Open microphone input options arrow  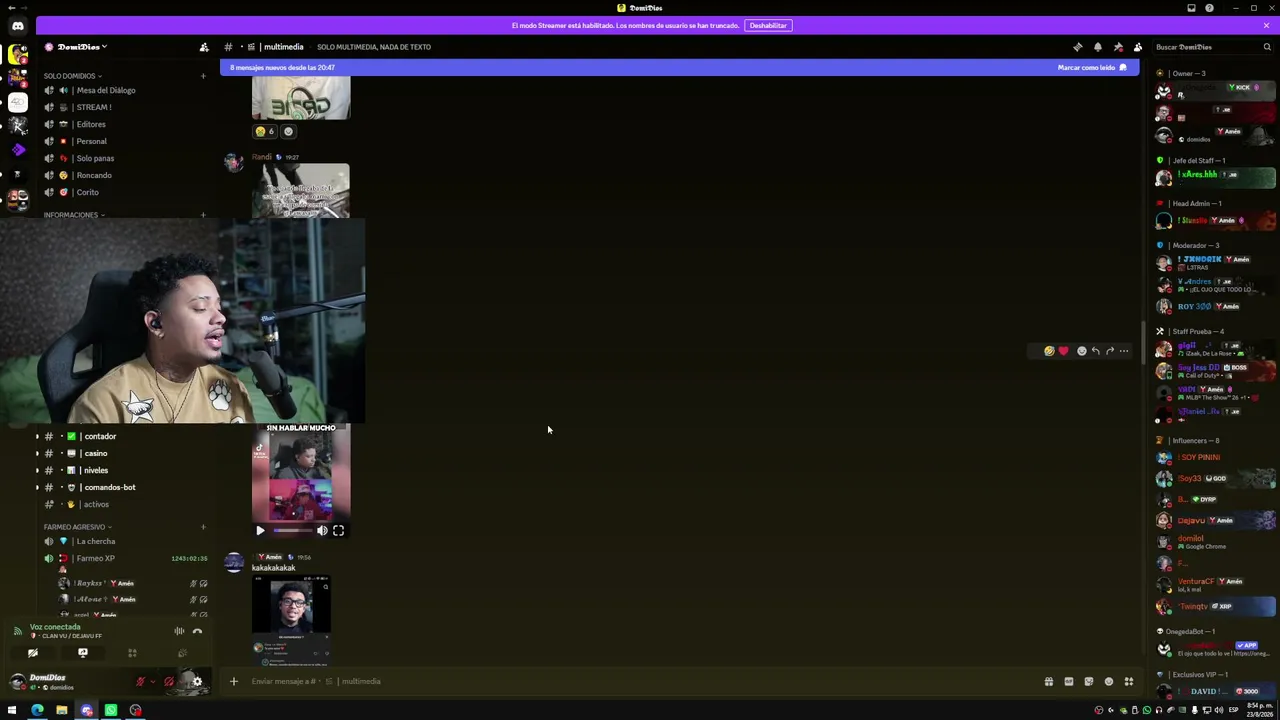click(152, 682)
